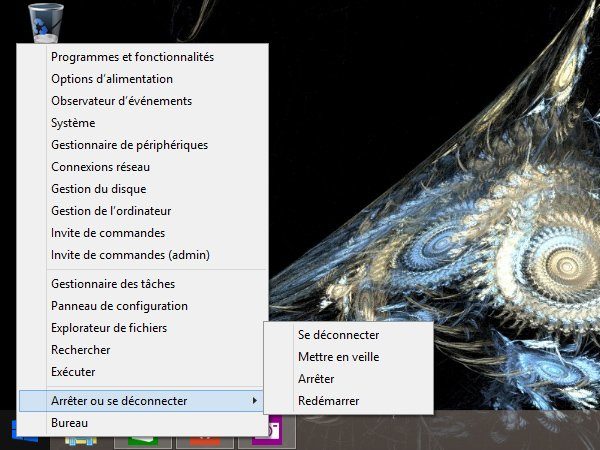
Task: Select the Rechercher entry
Action: (142, 350)
